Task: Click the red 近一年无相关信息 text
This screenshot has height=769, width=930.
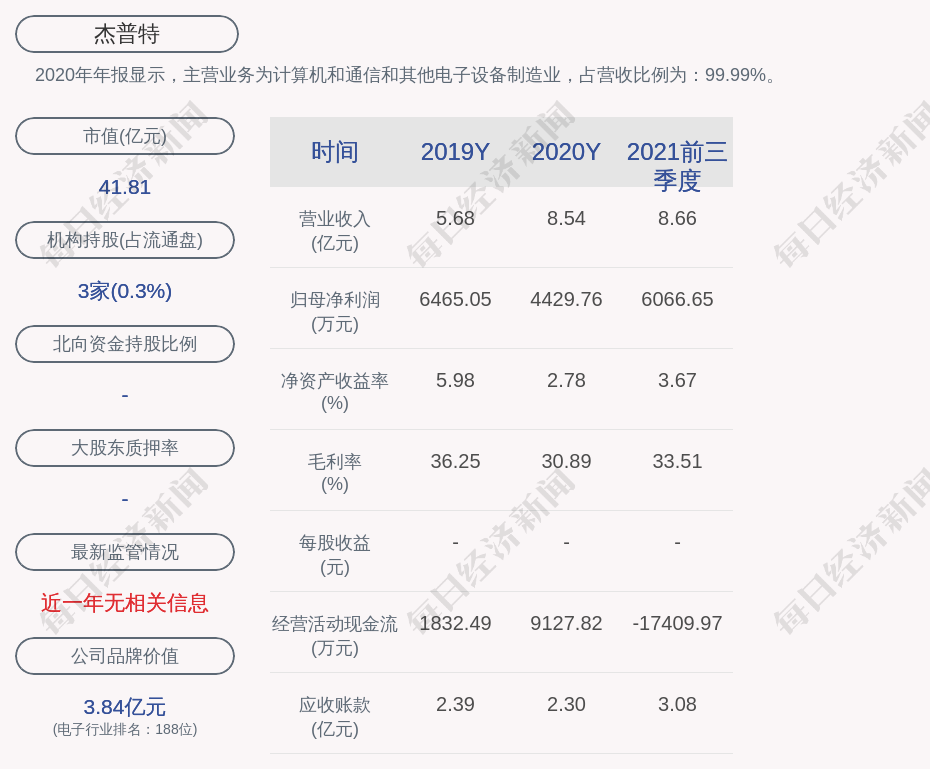Action: tap(125, 603)
